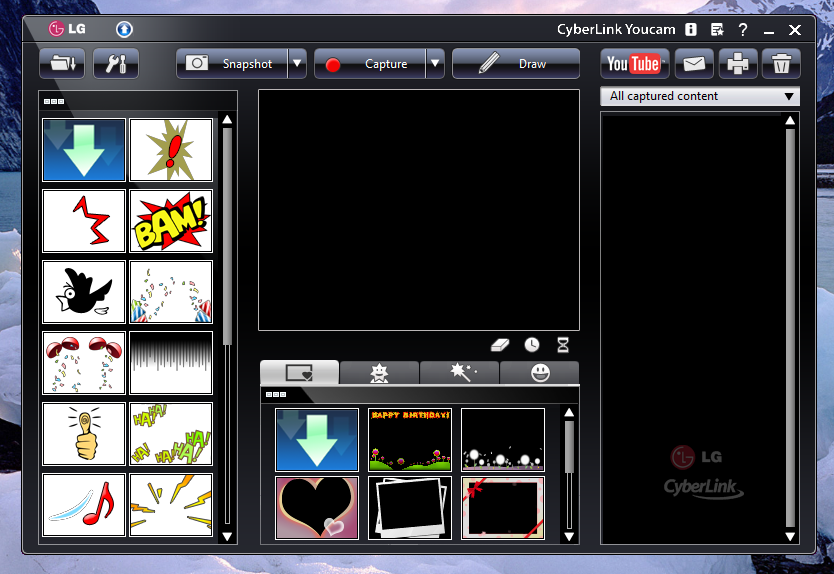
Task: Expand the Snapshot dropdown arrow
Action: pyautogui.click(x=297, y=64)
